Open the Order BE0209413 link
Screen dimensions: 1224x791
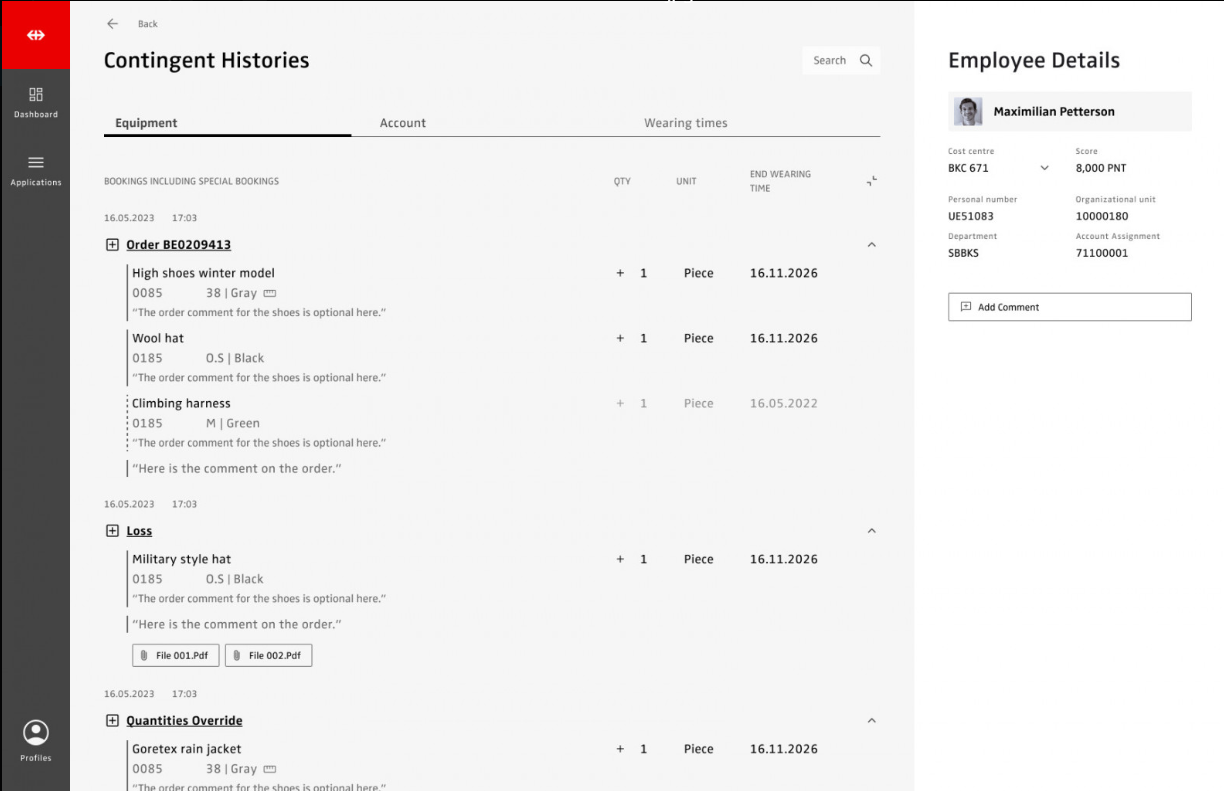(178, 245)
